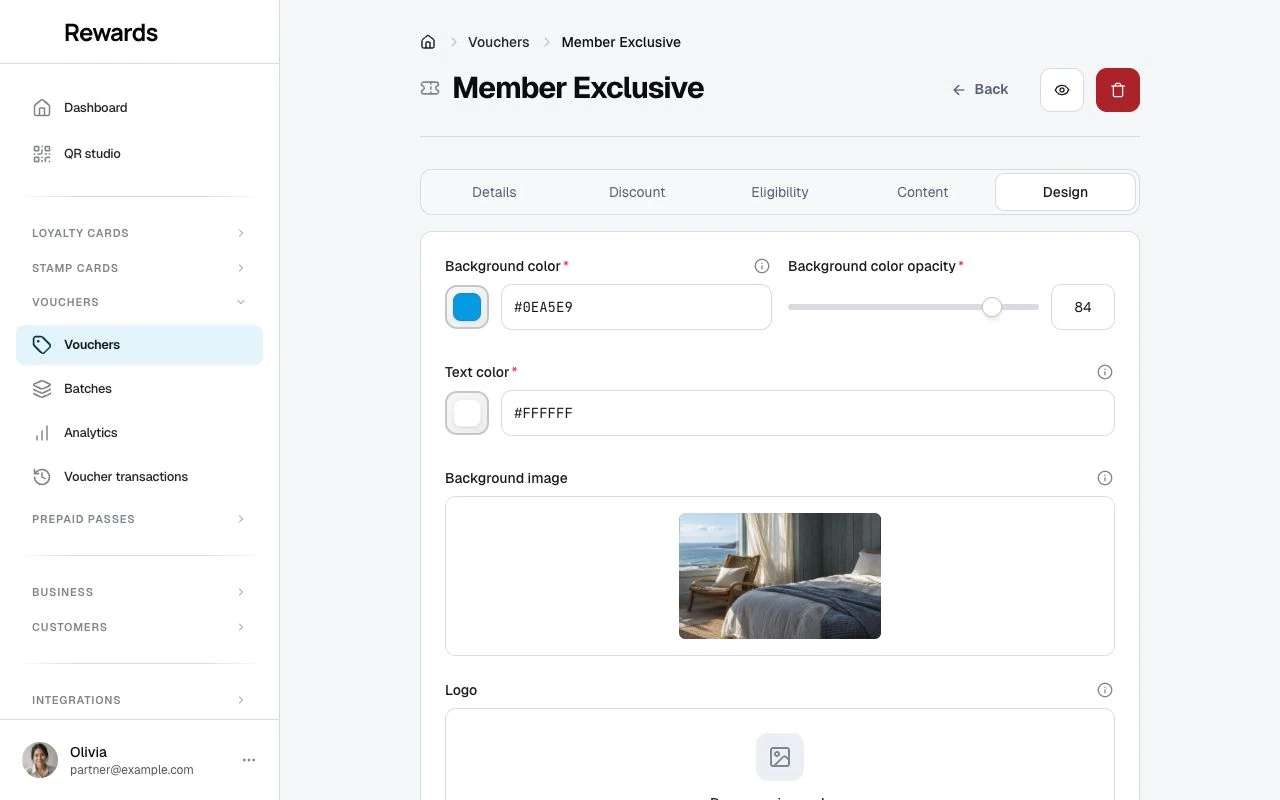Focus the background color hex field
Screen dimensions: 1280x800
[636, 307]
